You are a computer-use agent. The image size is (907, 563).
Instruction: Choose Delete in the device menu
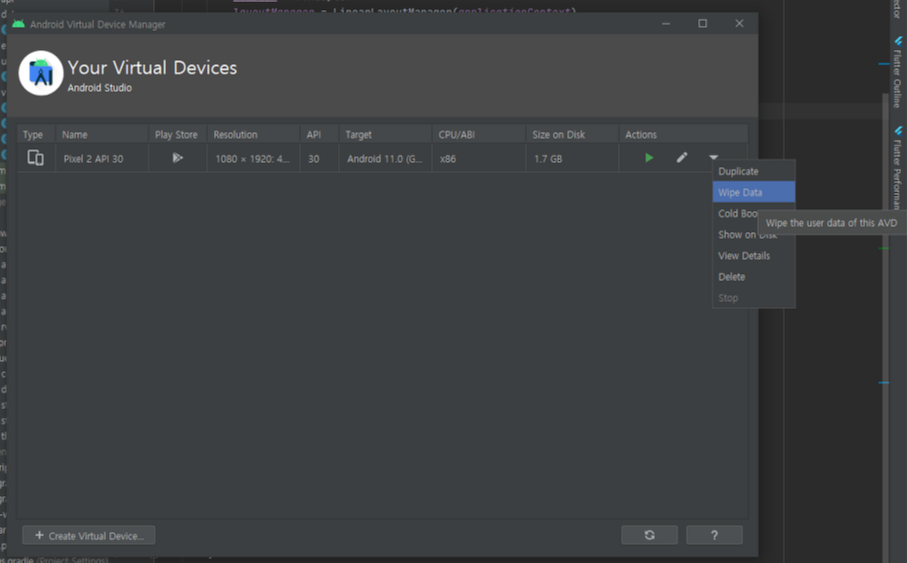[x=754, y=277]
